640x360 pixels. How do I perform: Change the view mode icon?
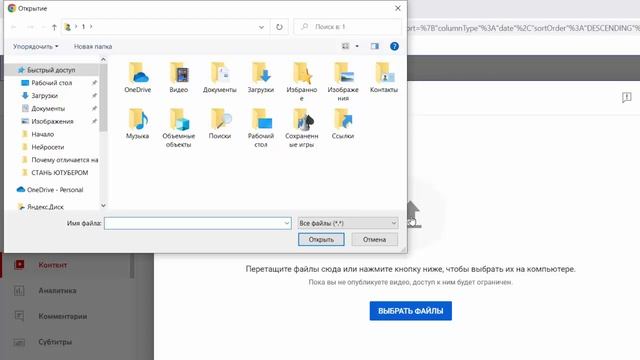click(345, 46)
